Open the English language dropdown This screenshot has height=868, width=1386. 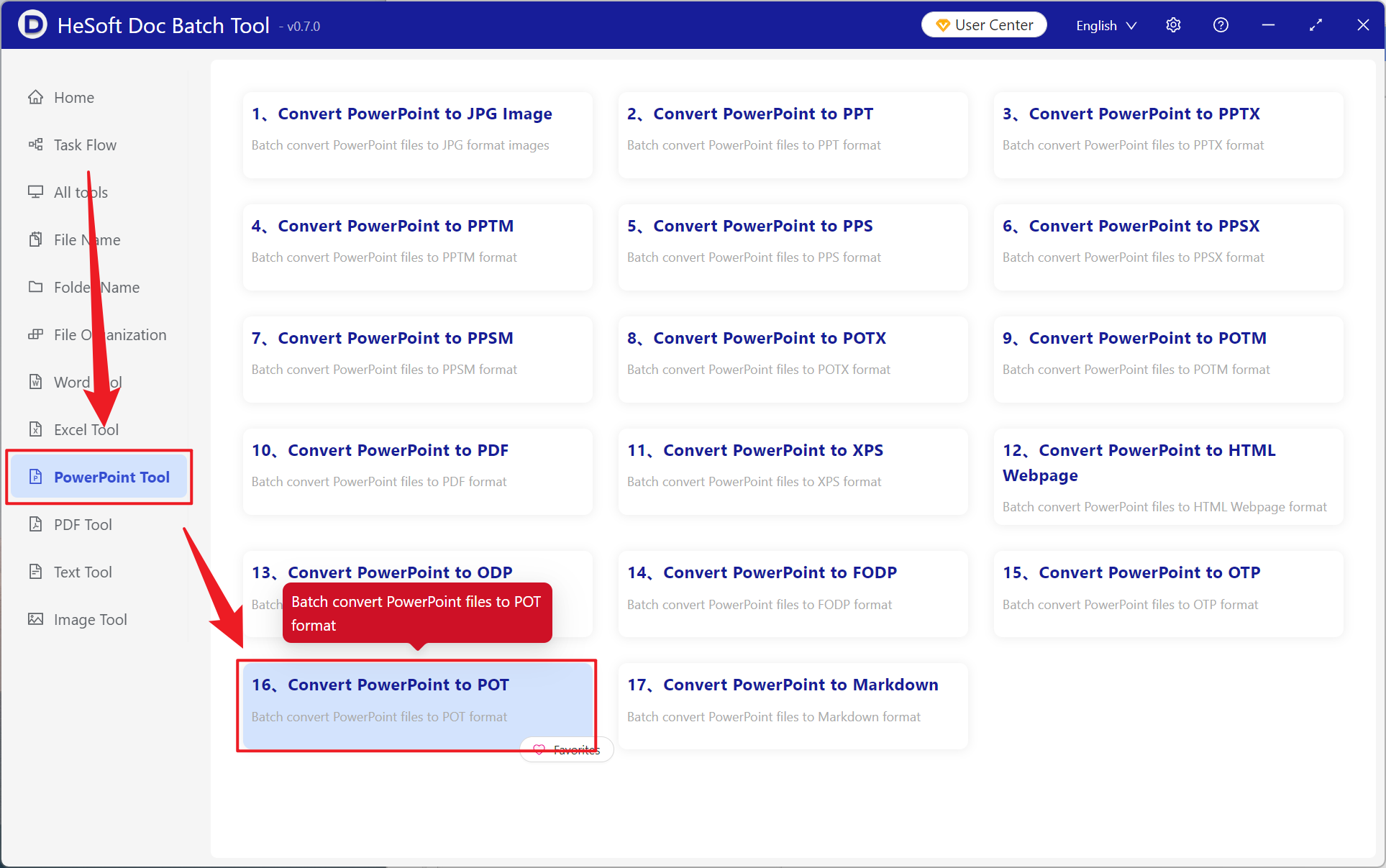pyautogui.click(x=1105, y=25)
